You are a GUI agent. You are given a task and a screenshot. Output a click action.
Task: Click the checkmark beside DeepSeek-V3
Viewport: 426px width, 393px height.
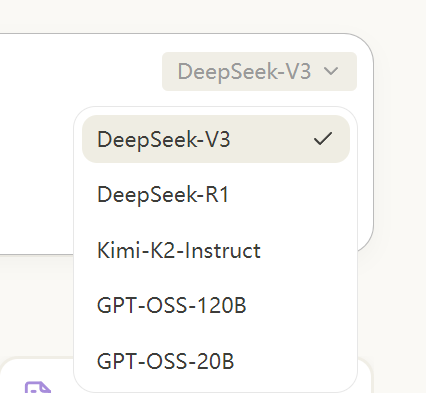tap(323, 138)
